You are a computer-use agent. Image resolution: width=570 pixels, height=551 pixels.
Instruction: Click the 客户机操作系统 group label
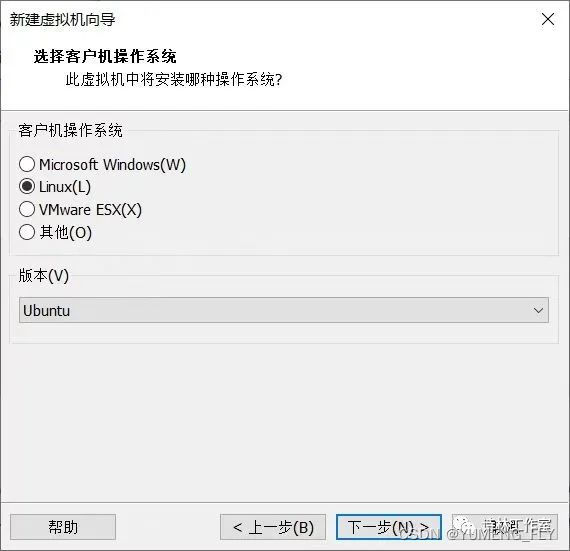click(71, 130)
